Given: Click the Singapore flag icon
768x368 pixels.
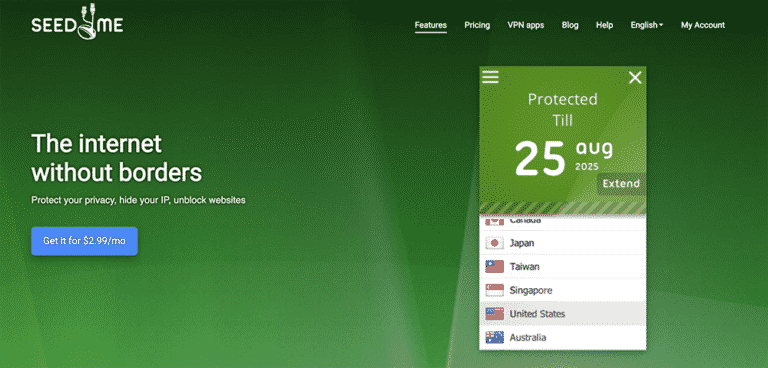Looking at the screenshot, I should [494, 290].
